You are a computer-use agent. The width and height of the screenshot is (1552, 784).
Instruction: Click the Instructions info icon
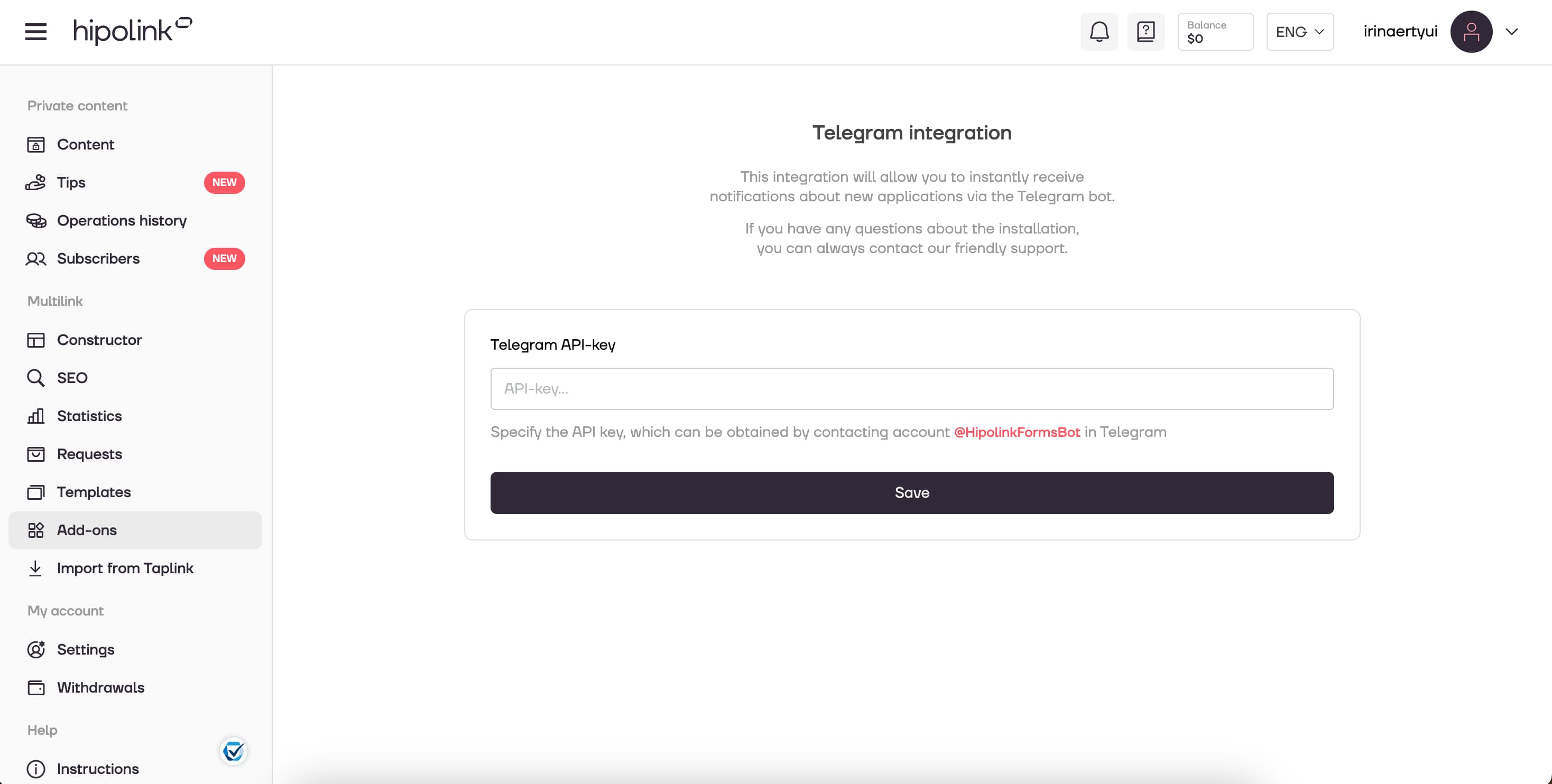coord(35,769)
